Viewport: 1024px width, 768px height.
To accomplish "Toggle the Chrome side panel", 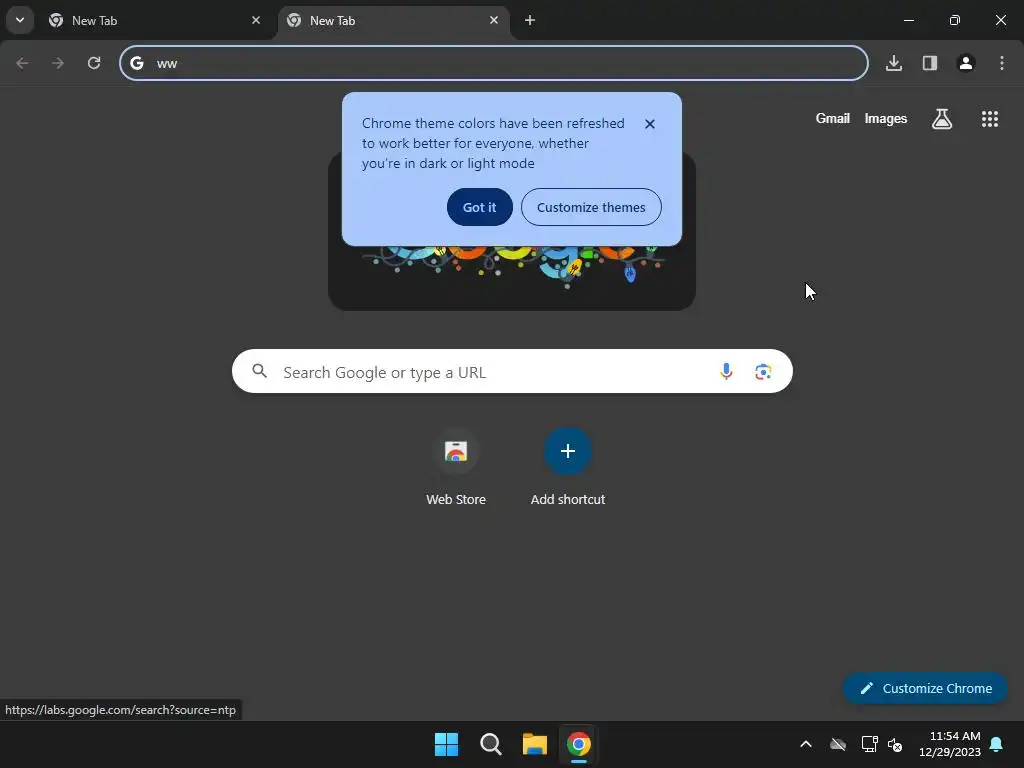I will pos(930,63).
